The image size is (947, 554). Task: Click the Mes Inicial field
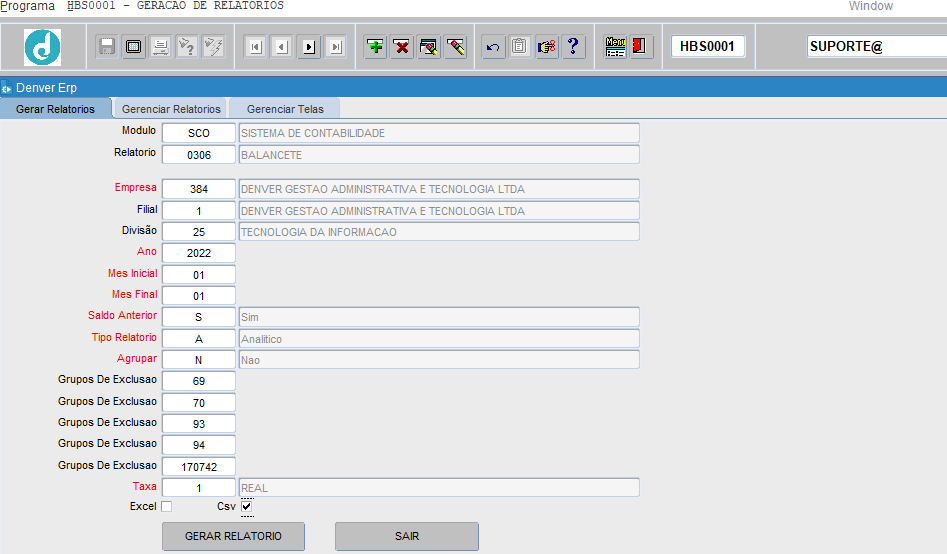click(199, 275)
